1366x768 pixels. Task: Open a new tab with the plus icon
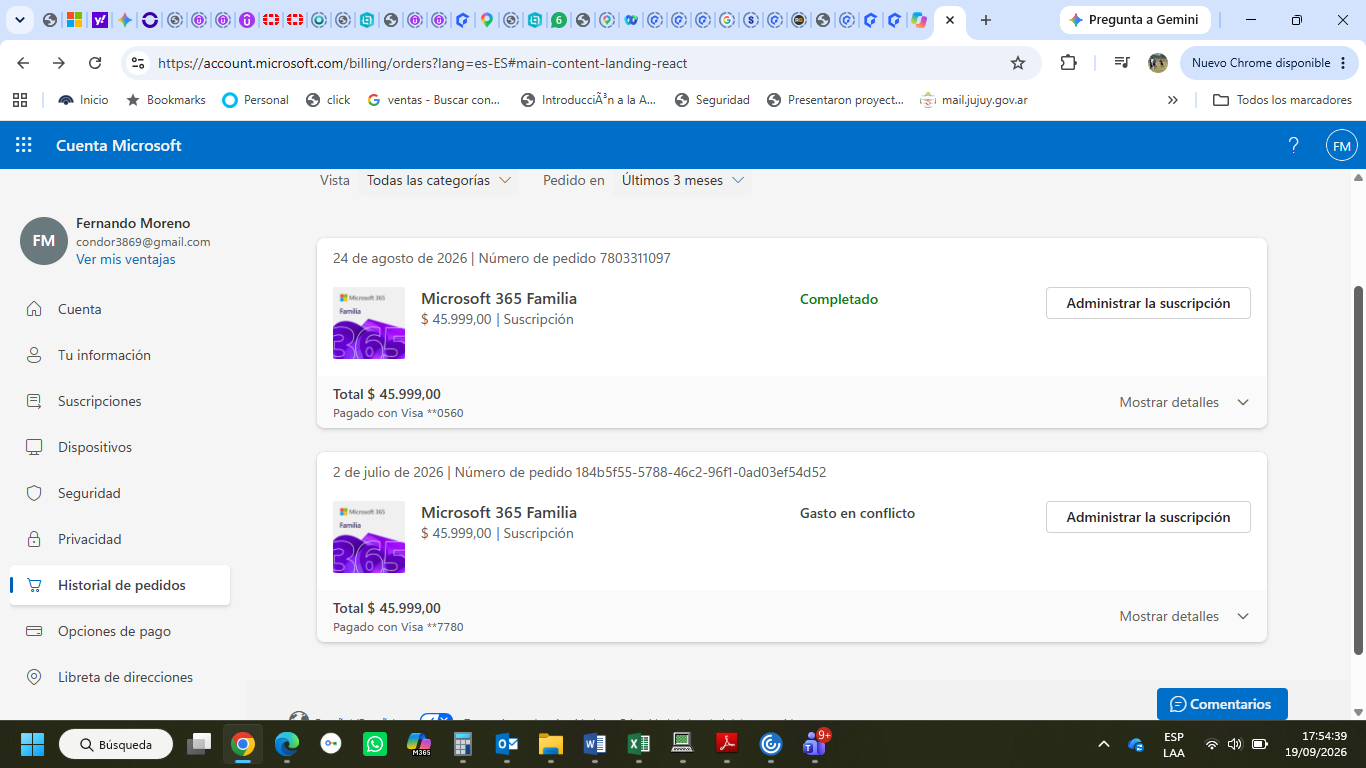986,20
